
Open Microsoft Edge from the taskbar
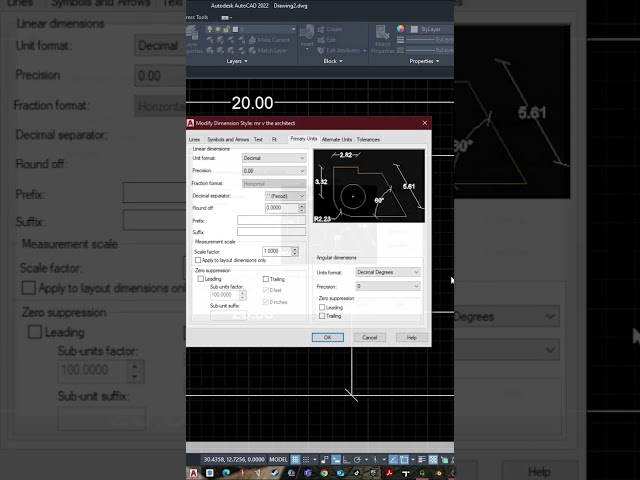[226, 473]
